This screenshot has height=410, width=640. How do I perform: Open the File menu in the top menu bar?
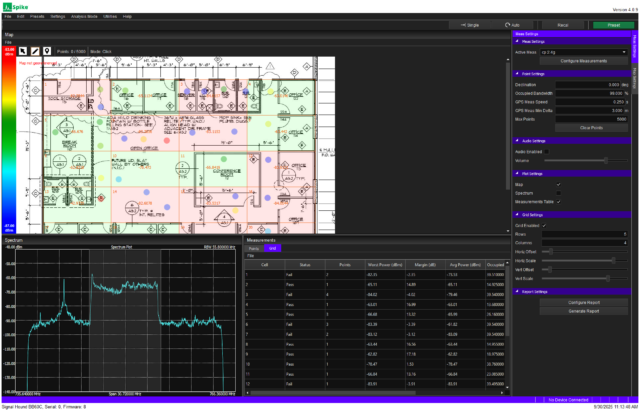[x=7, y=17]
